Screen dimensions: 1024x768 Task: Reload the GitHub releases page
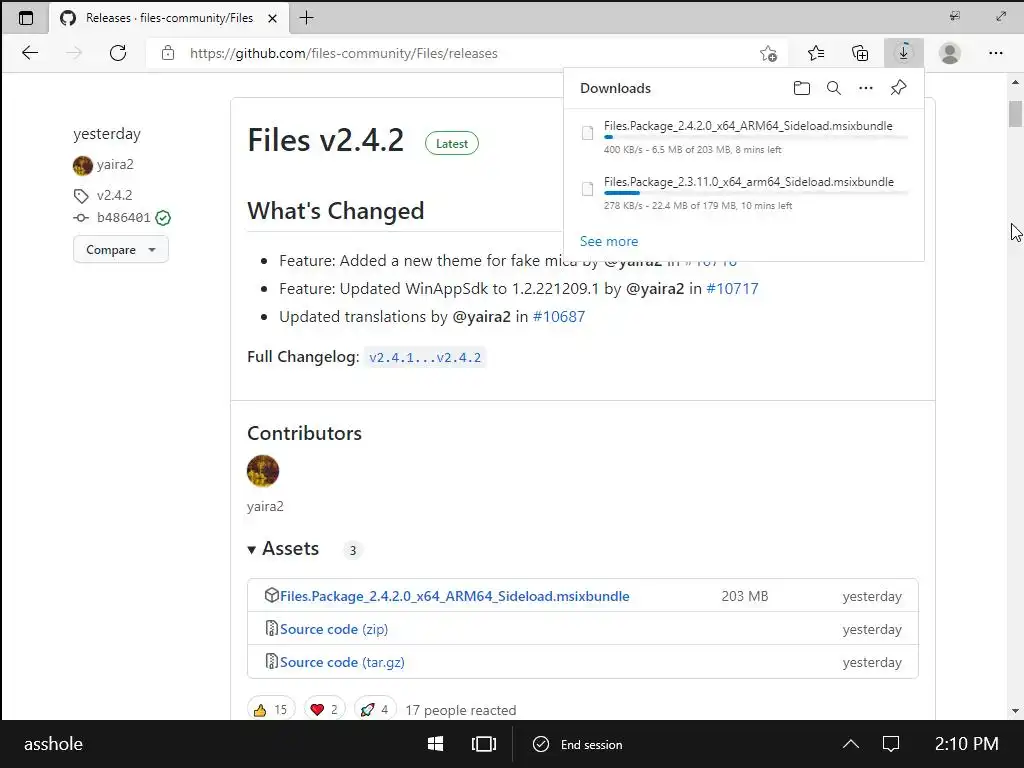118,53
